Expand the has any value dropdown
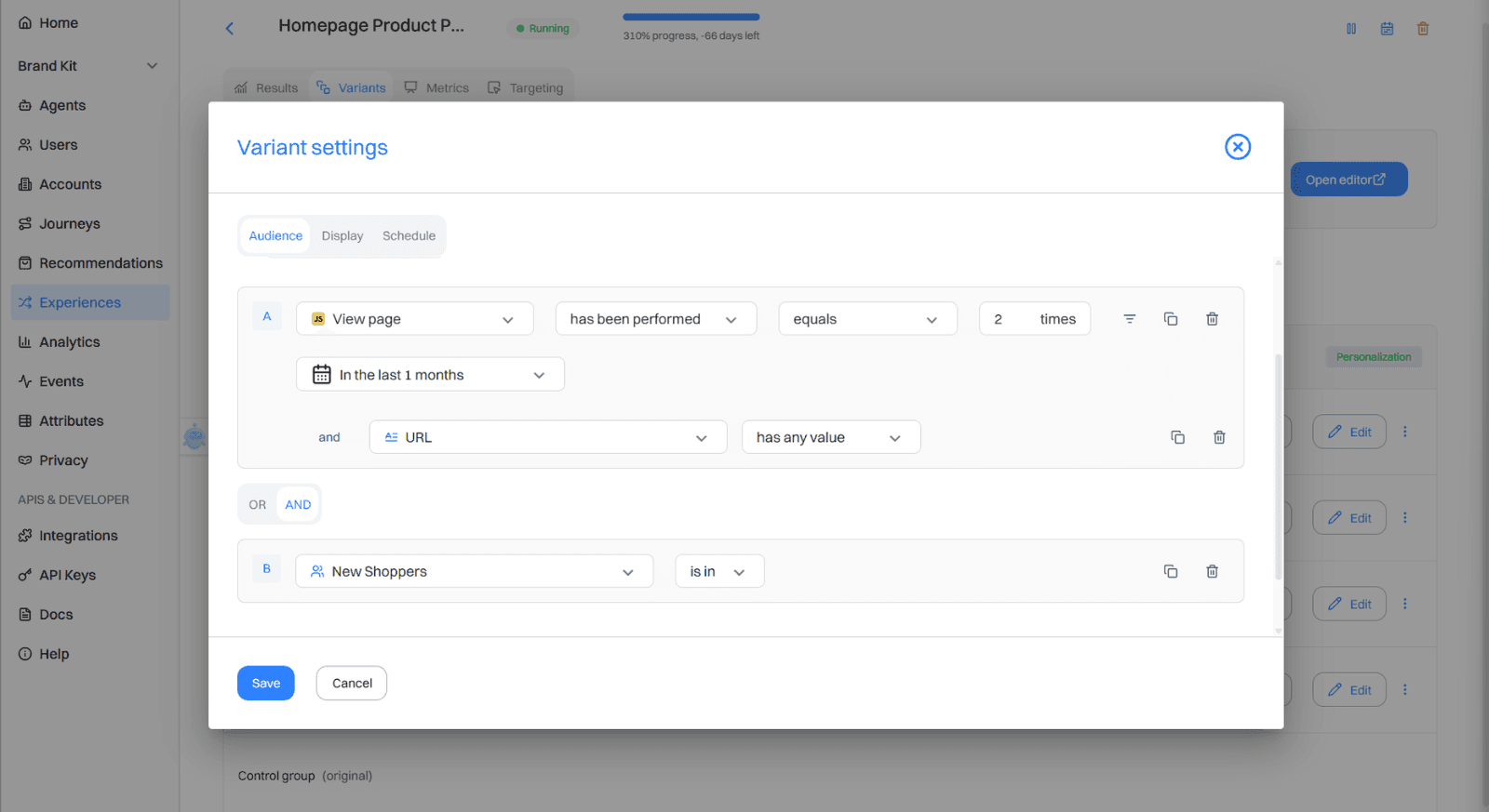Screen dimensions: 1489x812 (x=830, y=437)
